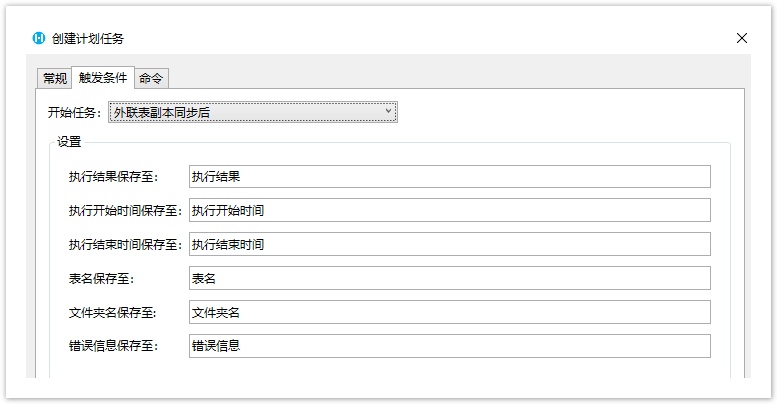Click into the 执行结束时间 text field
The width and height of the screenshot is (777, 404).
click(449, 244)
